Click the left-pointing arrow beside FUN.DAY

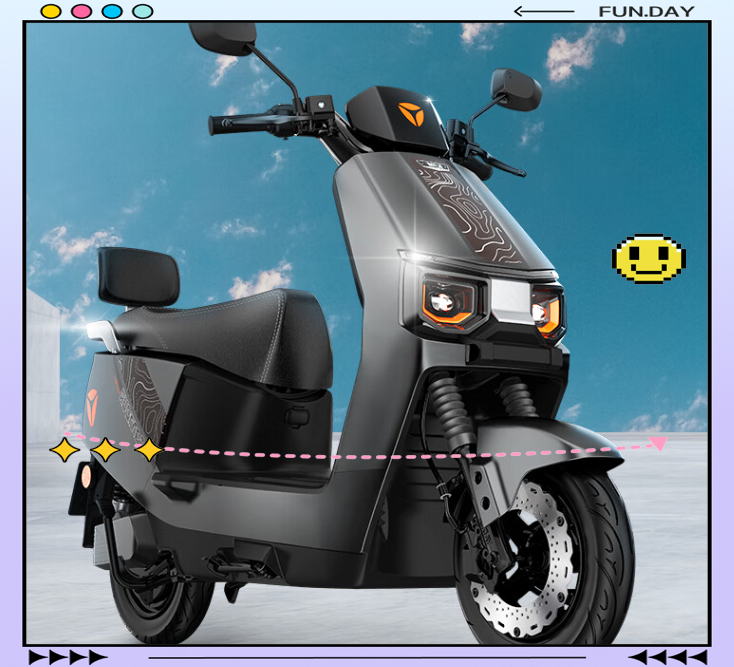(x=544, y=11)
